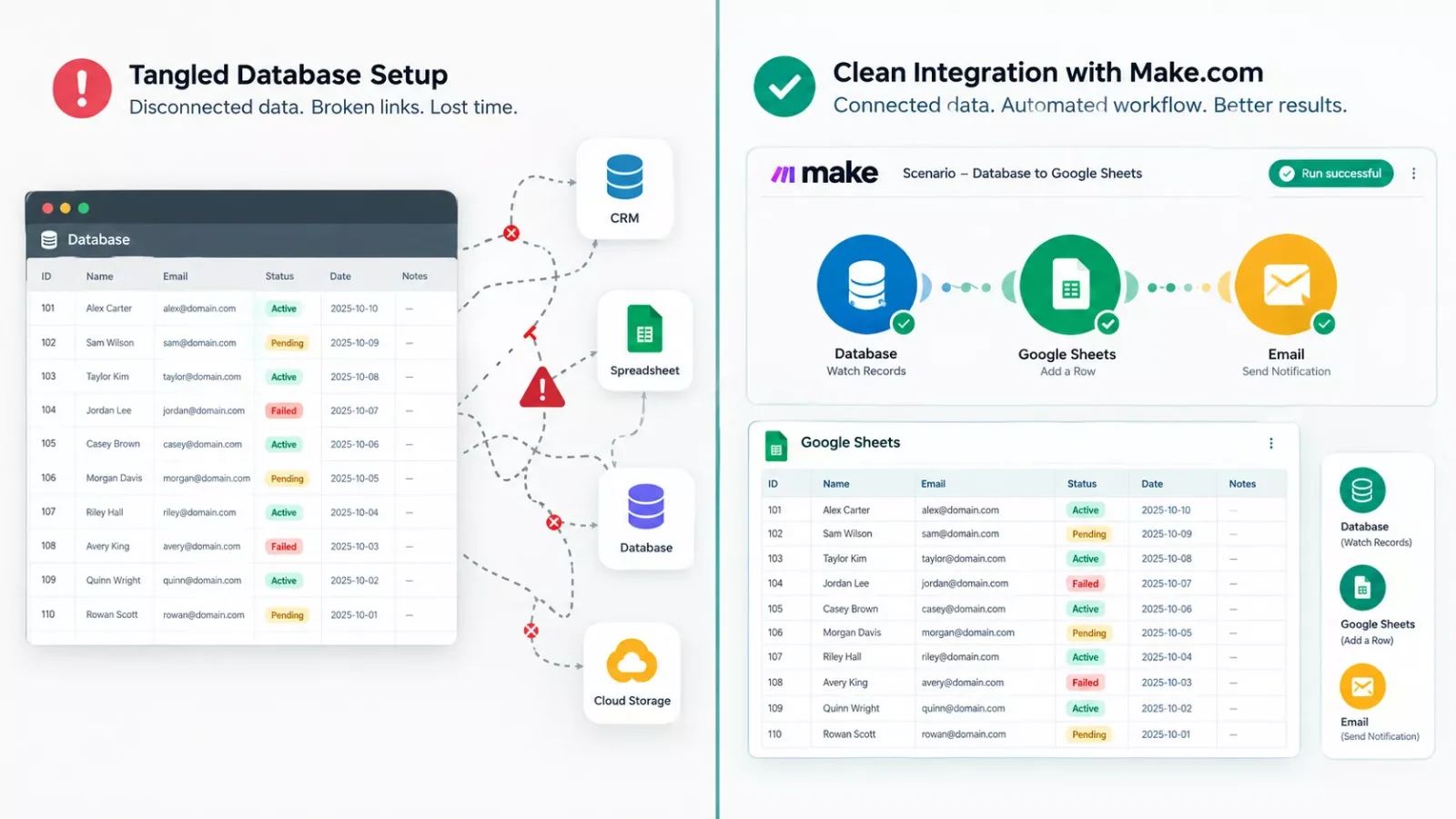Click the Notes column header in Database window
Viewport: 1456px width, 819px height.
point(414,276)
